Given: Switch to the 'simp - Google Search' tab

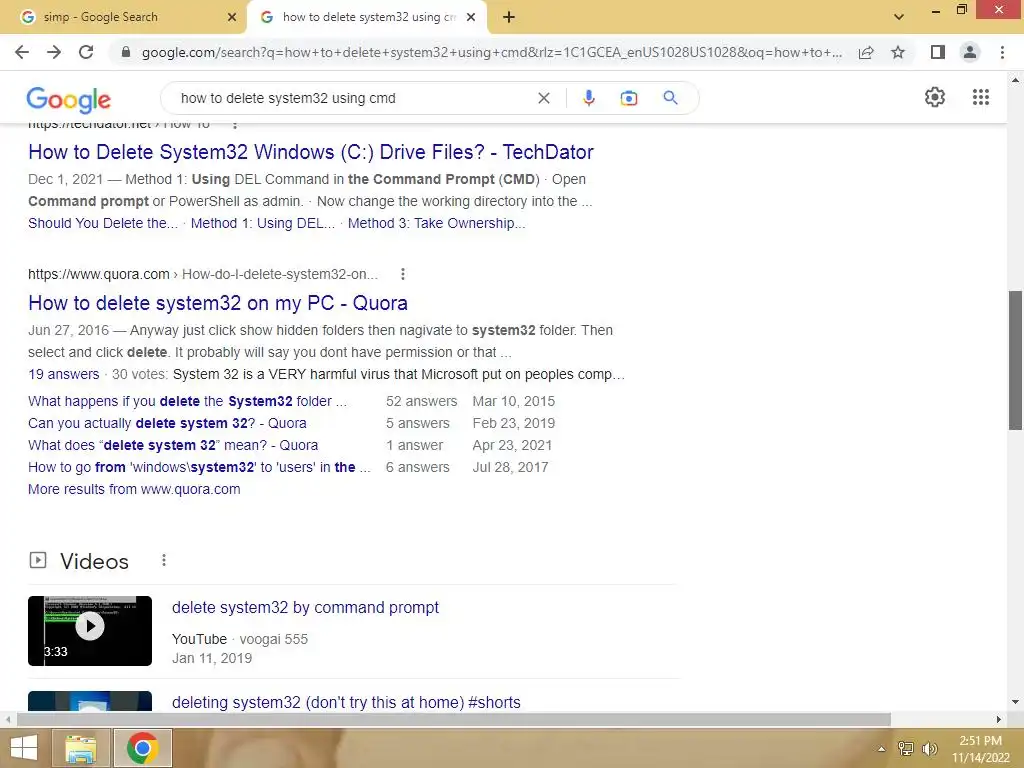Looking at the screenshot, I should pos(124,18).
